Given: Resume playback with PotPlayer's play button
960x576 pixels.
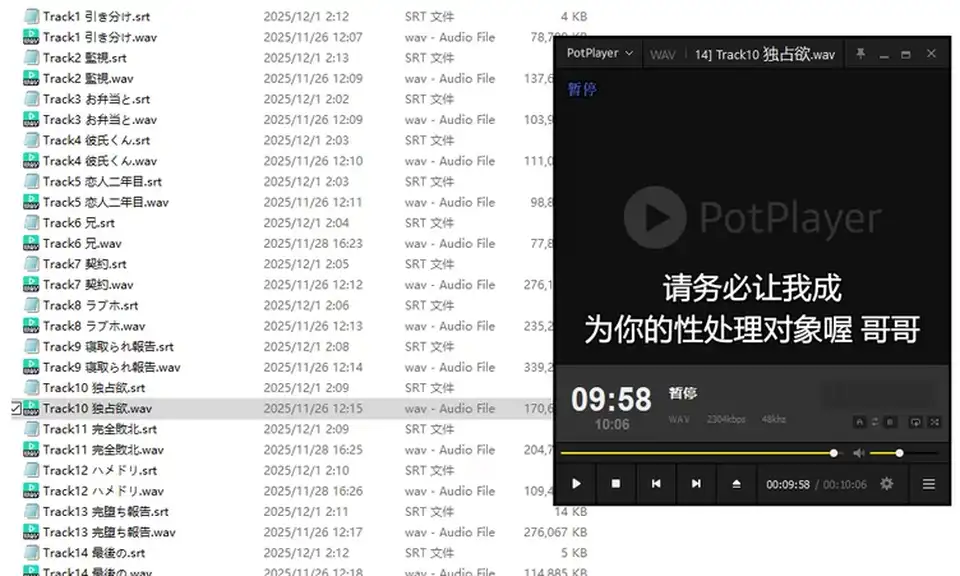Looking at the screenshot, I should pyautogui.click(x=576, y=484).
